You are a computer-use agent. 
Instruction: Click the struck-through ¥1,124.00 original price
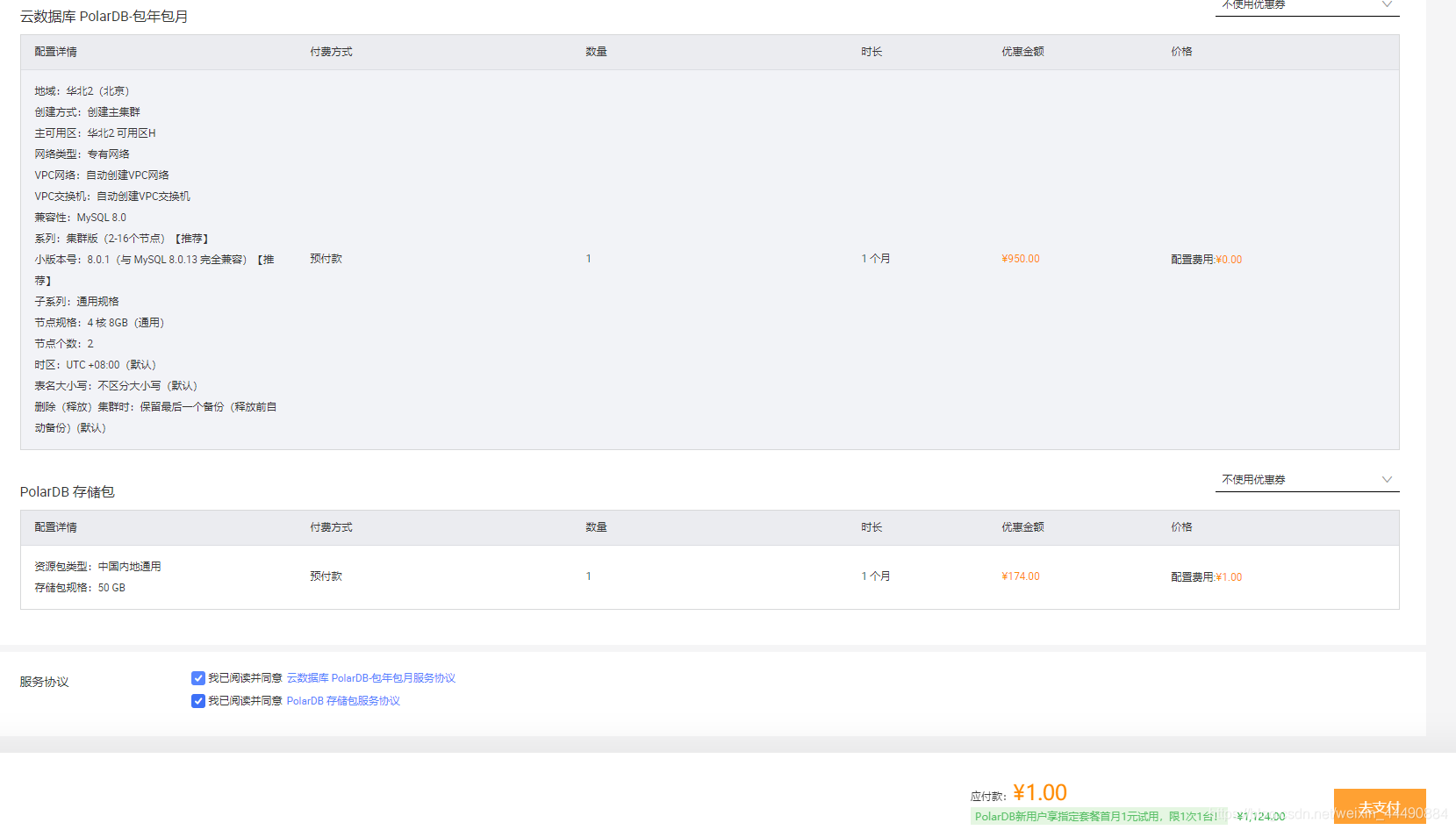tap(1261, 817)
